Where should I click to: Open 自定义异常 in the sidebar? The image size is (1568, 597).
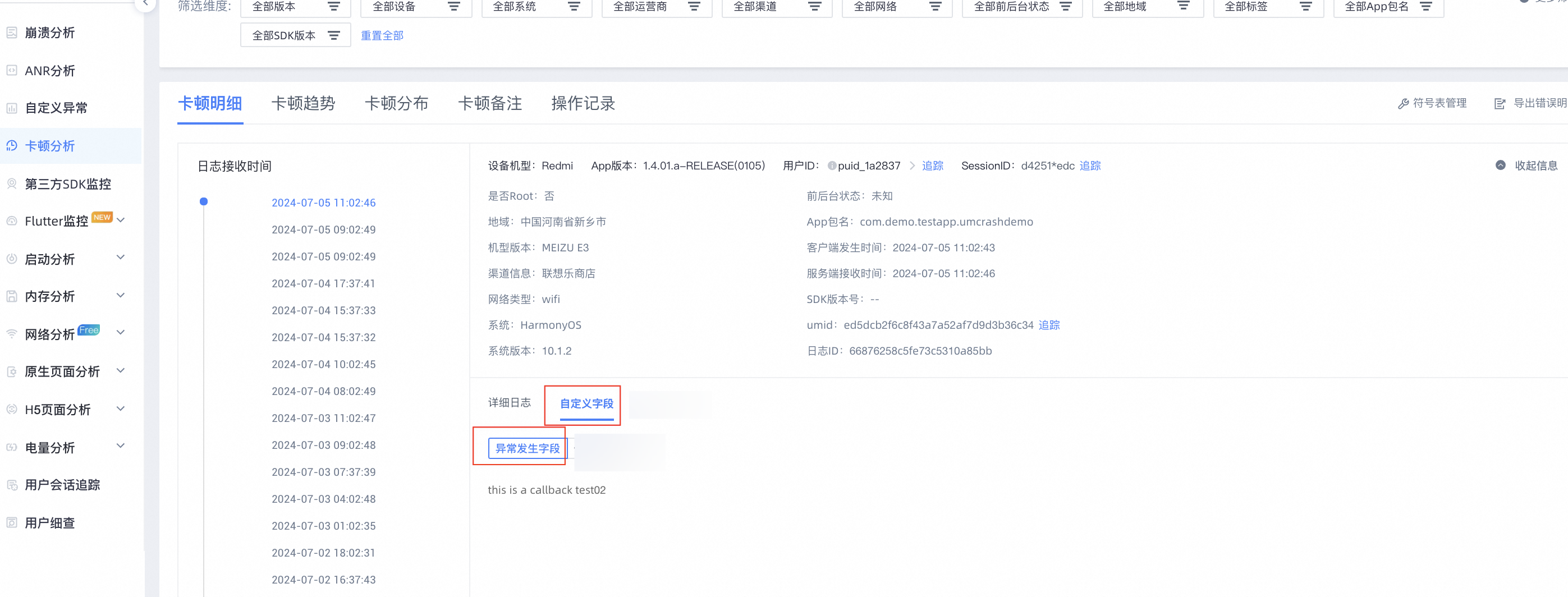[56, 108]
